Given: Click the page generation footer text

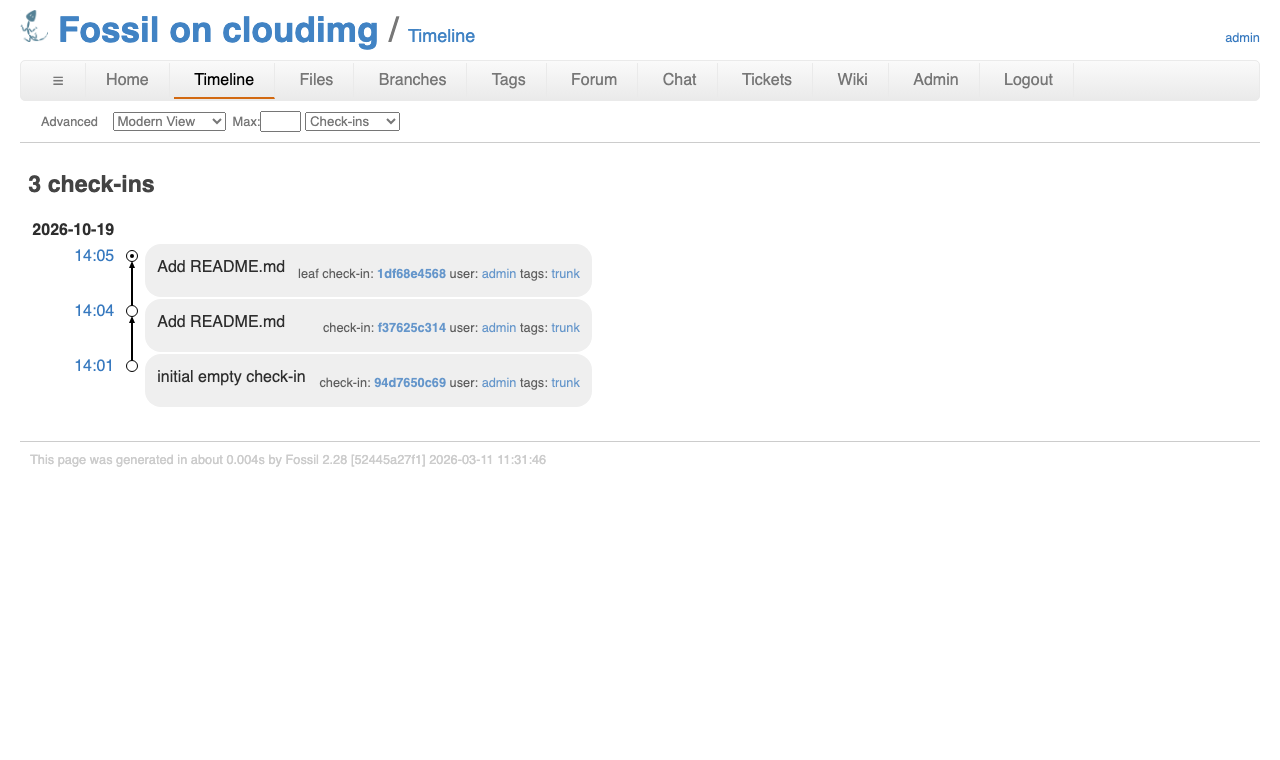Looking at the screenshot, I should click(x=288, y=460).
